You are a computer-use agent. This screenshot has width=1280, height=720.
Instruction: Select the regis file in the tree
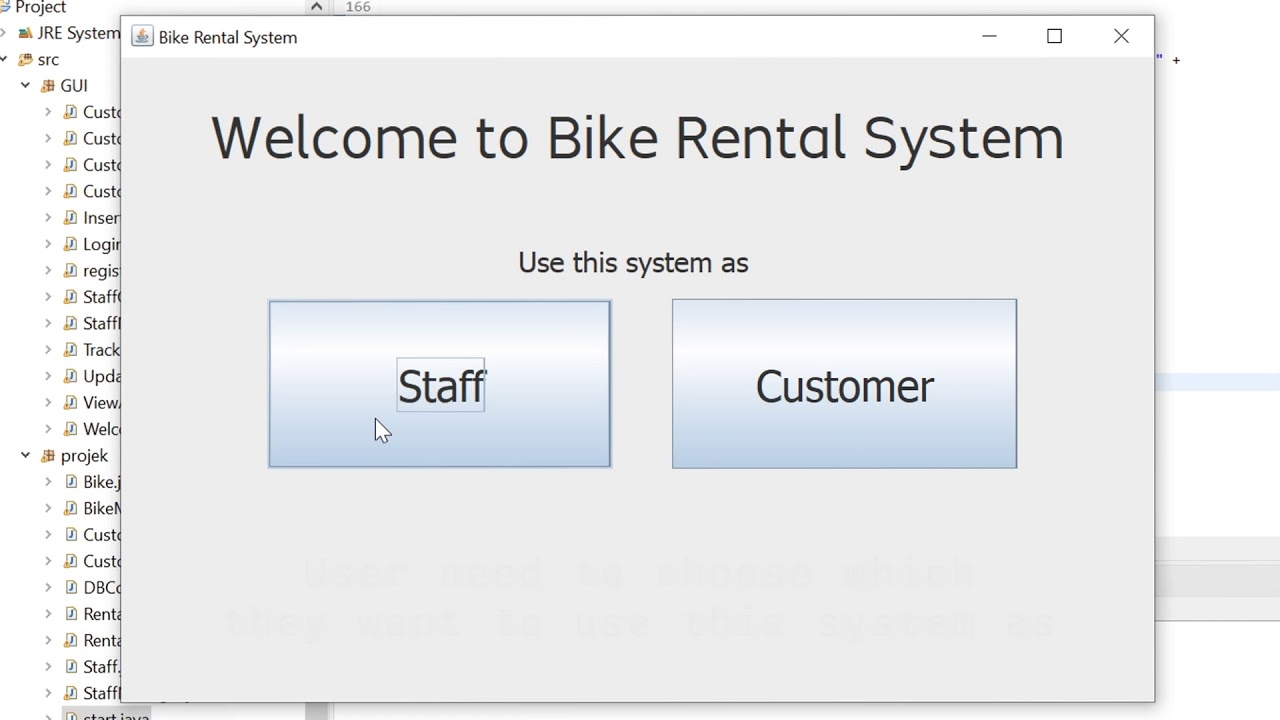pos(101,270)
